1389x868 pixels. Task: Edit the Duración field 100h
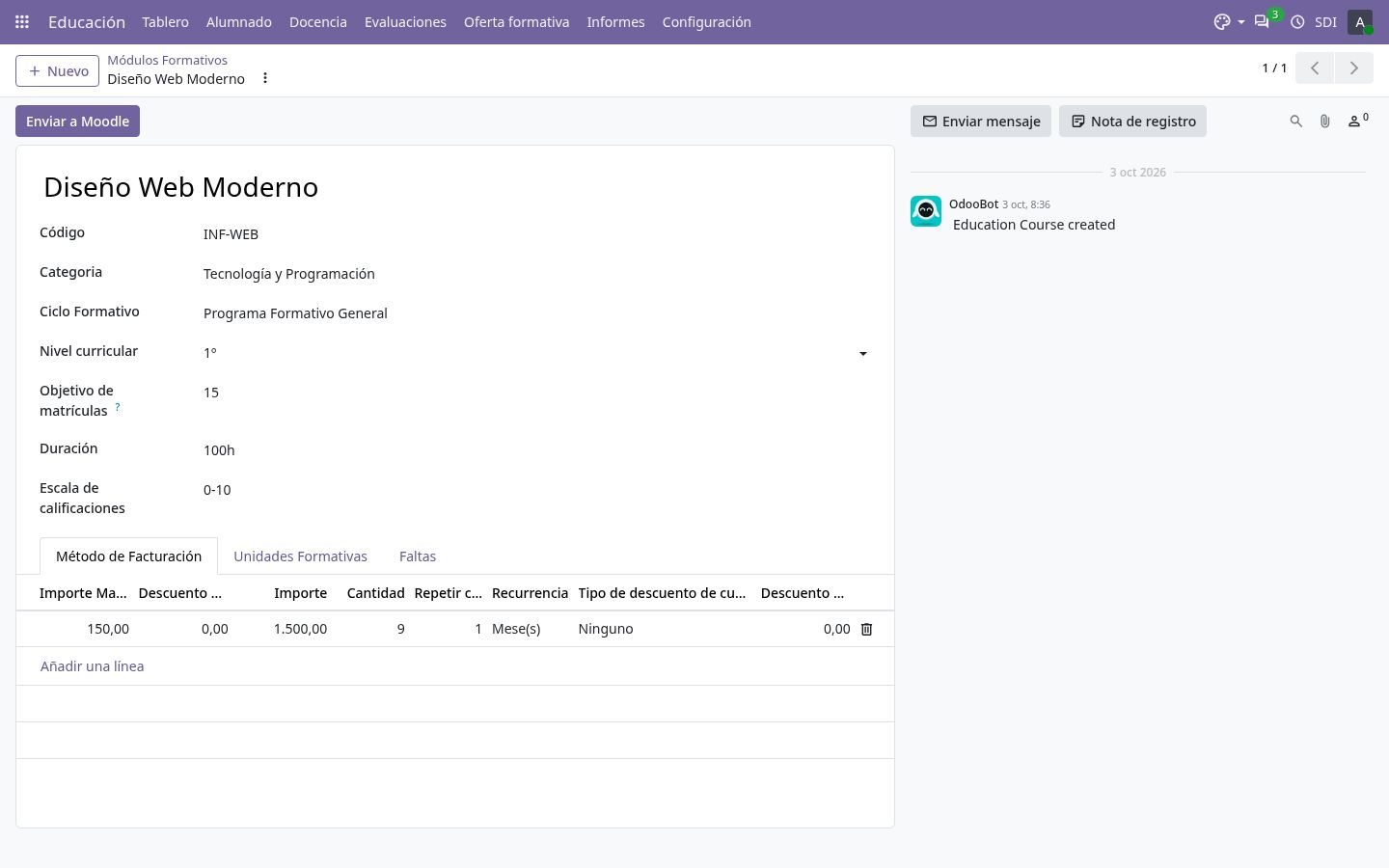(x=535, y=450)
